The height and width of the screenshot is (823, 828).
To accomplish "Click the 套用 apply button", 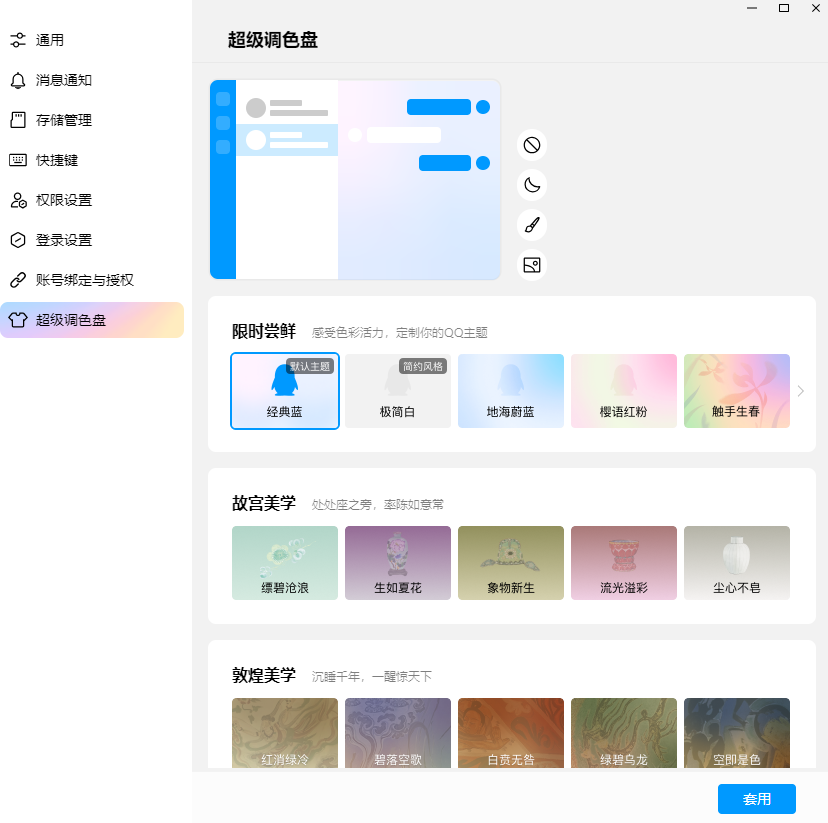I will (x=756, y=799).
